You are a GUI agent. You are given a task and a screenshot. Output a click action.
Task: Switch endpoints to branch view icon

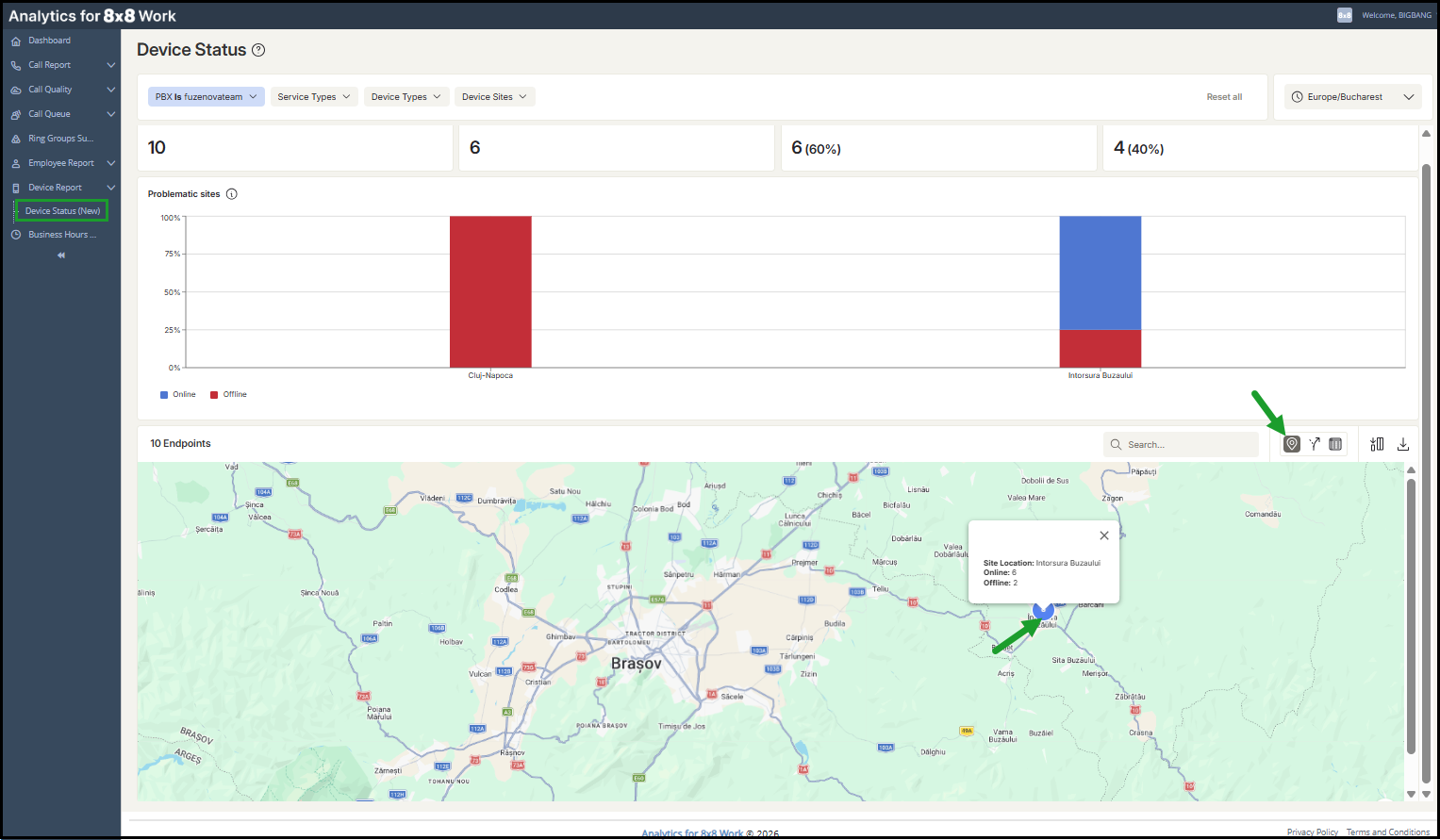[1315, 444]
